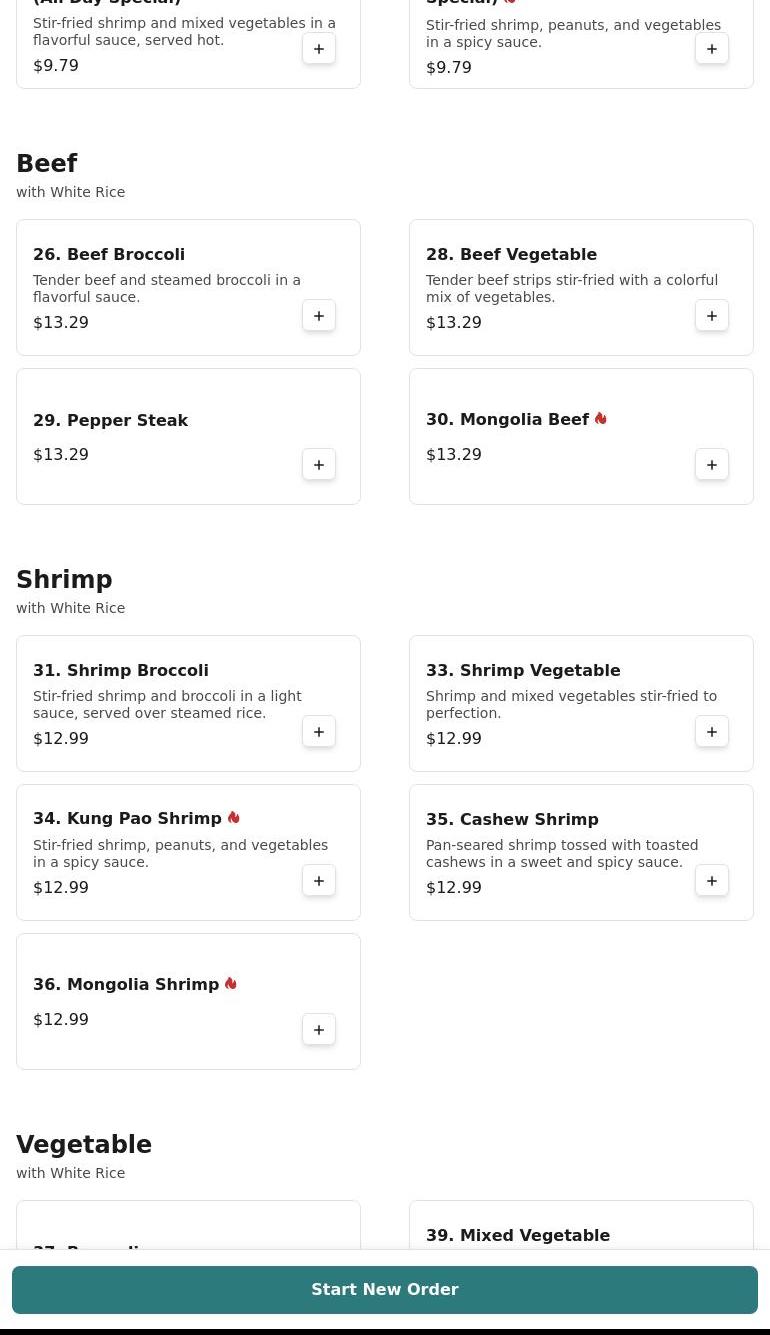The image size is (770, 1335).
Task: Click the Shrimp section heading
Action: pos(64,580)
